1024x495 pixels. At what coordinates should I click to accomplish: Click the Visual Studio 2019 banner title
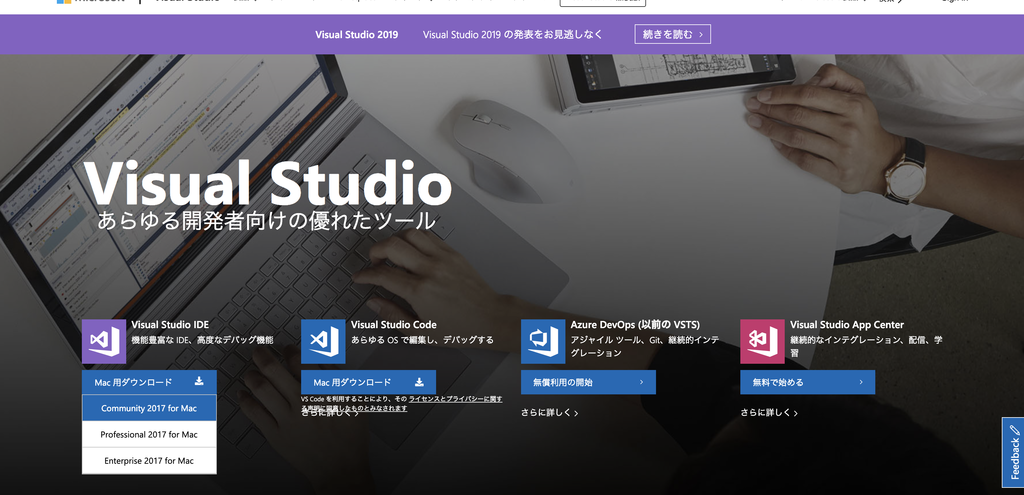(357, 35)
